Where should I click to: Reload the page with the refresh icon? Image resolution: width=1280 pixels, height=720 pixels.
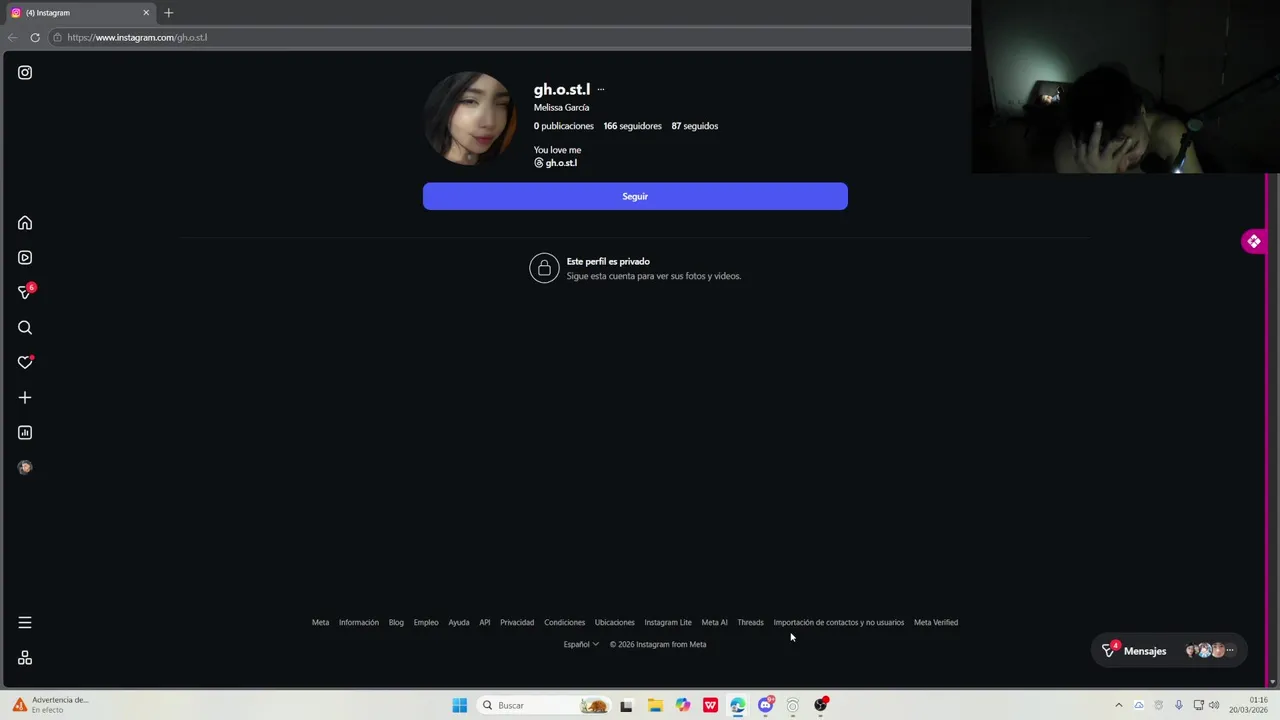pyautogui.click(x=35, y=37)
